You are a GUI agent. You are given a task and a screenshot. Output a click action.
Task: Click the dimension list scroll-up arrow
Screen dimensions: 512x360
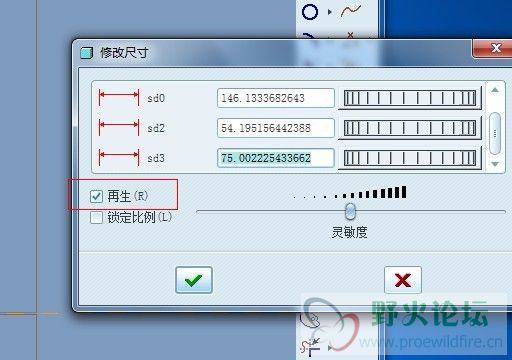[x=495, y=90]
